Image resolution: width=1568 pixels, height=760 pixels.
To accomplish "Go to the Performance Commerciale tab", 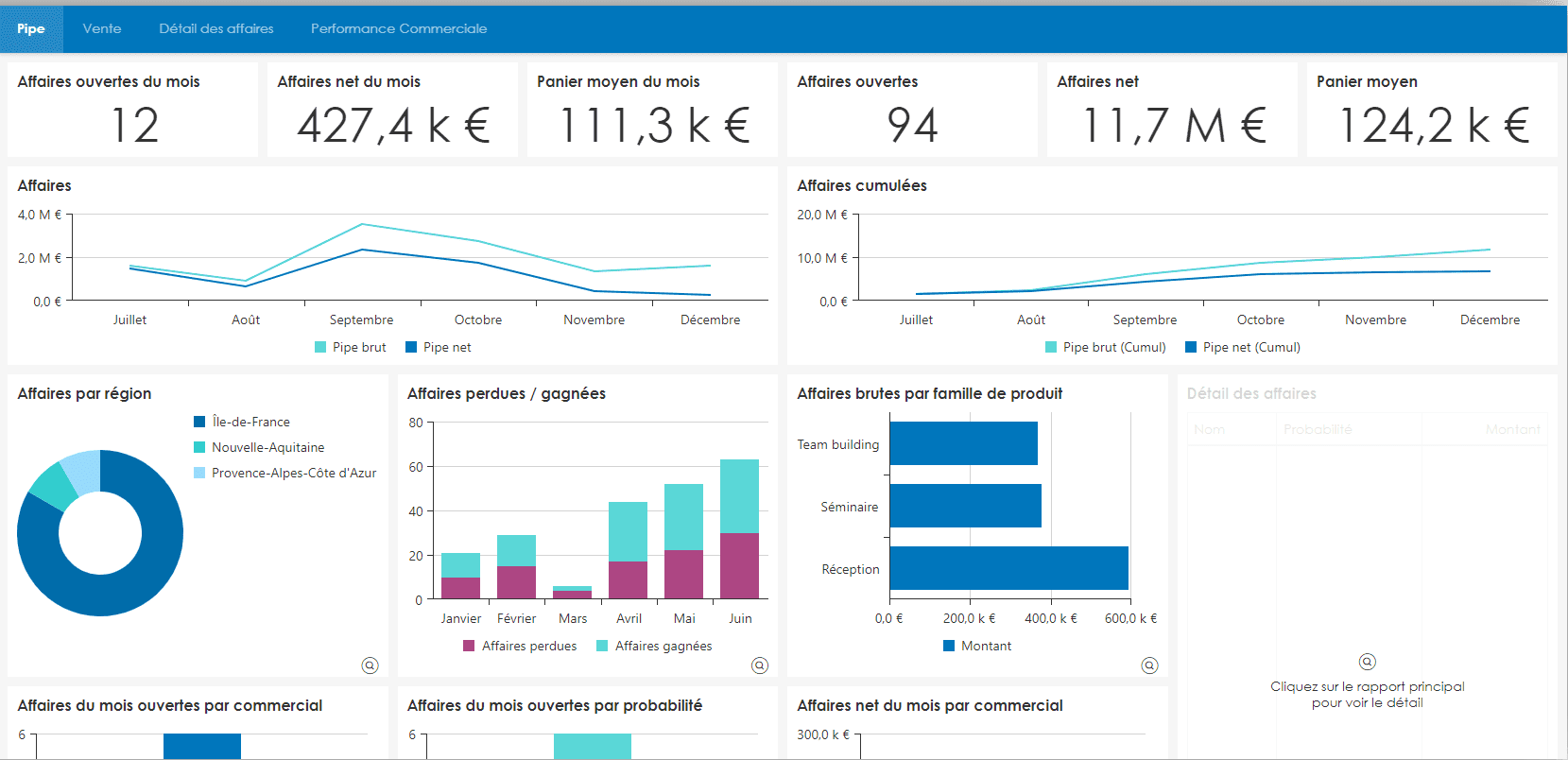I will [x=399, y=28].
